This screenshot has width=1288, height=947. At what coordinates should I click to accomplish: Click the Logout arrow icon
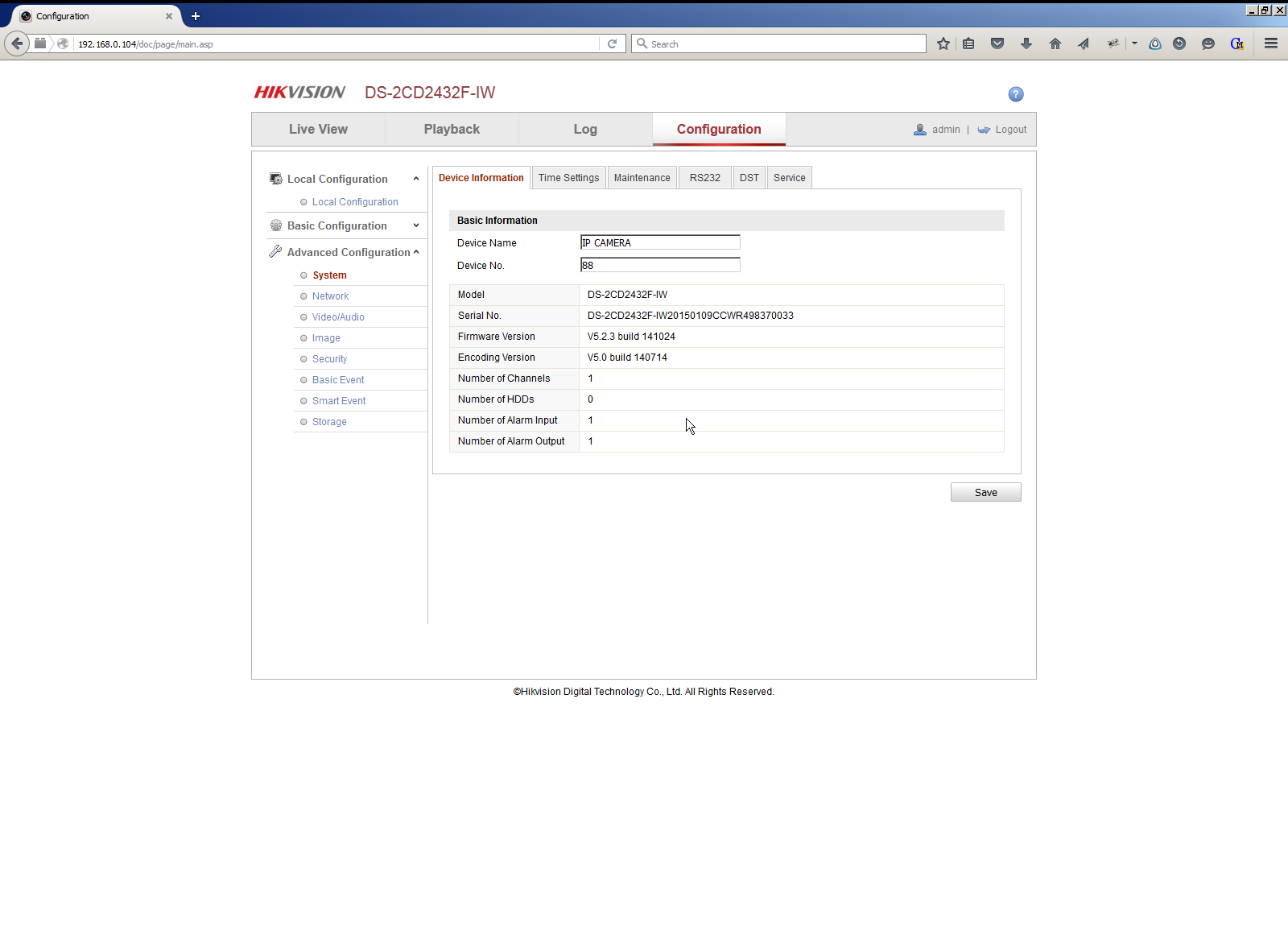click(984, 130)
